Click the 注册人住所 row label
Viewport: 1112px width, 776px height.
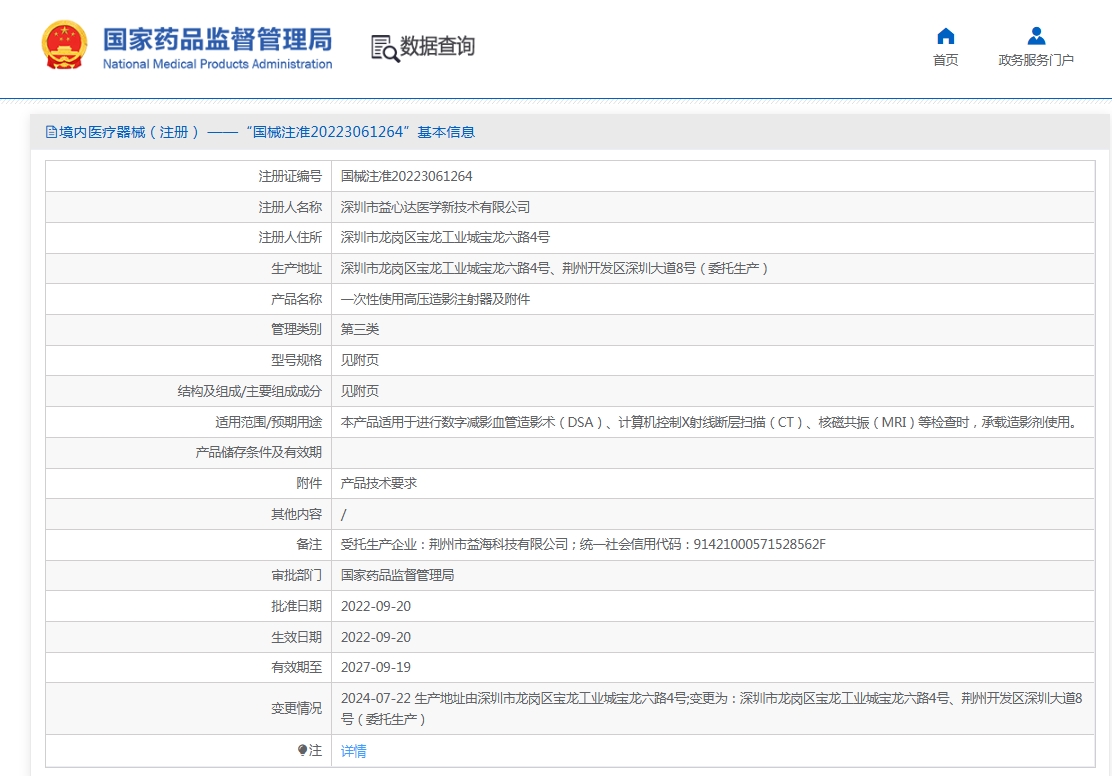[290, 238]
